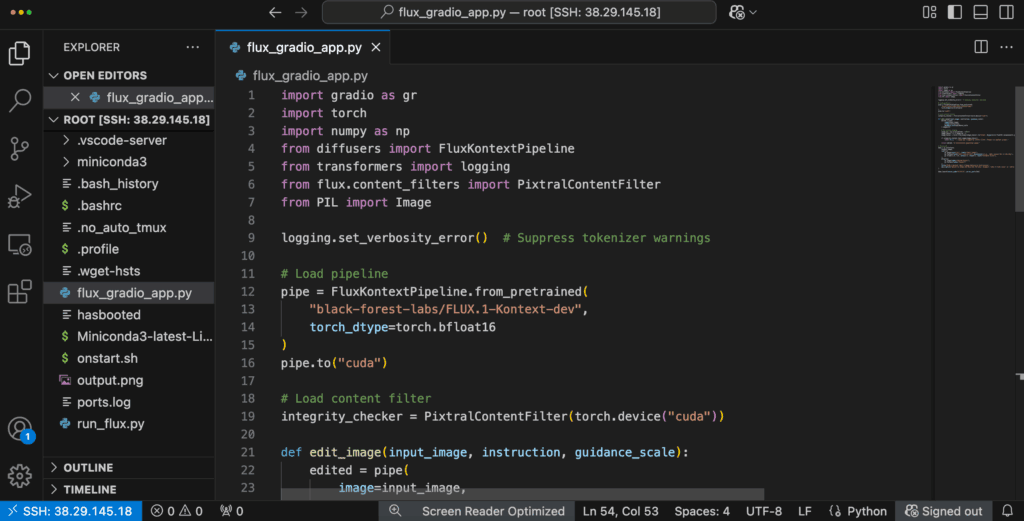Toggle bottom panel visibility
The image size is (1024, 521).
point(980,12)
